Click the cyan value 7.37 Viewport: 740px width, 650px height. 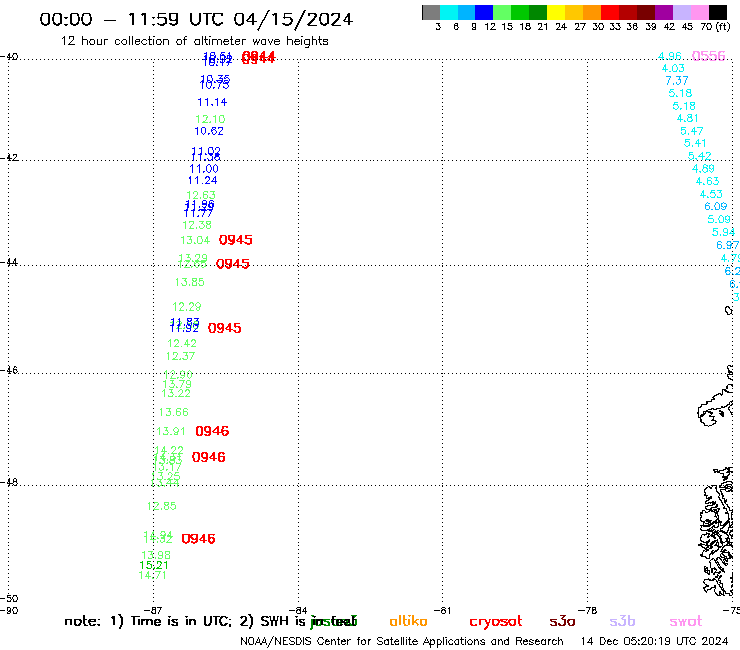point(677,81)
